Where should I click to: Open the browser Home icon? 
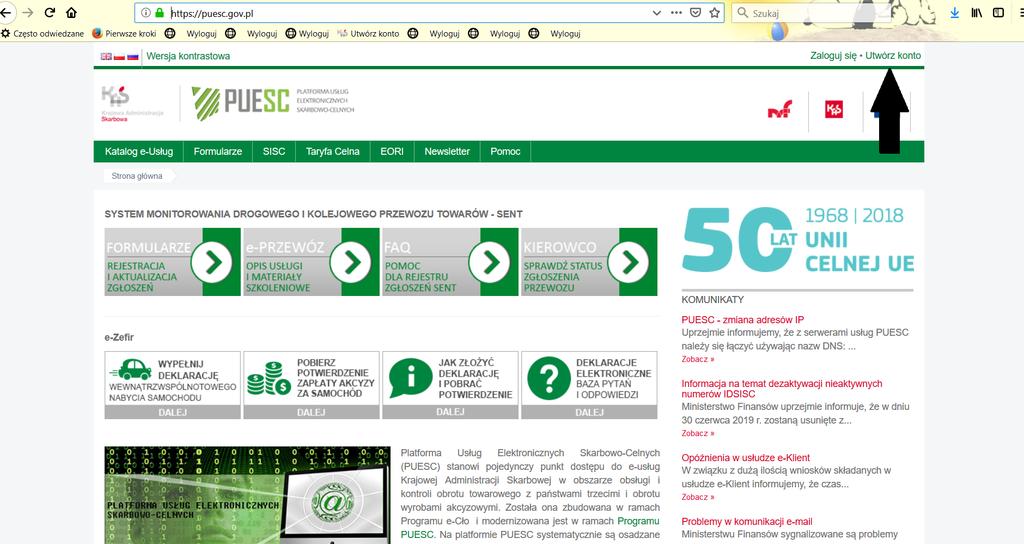pos(72,12)
